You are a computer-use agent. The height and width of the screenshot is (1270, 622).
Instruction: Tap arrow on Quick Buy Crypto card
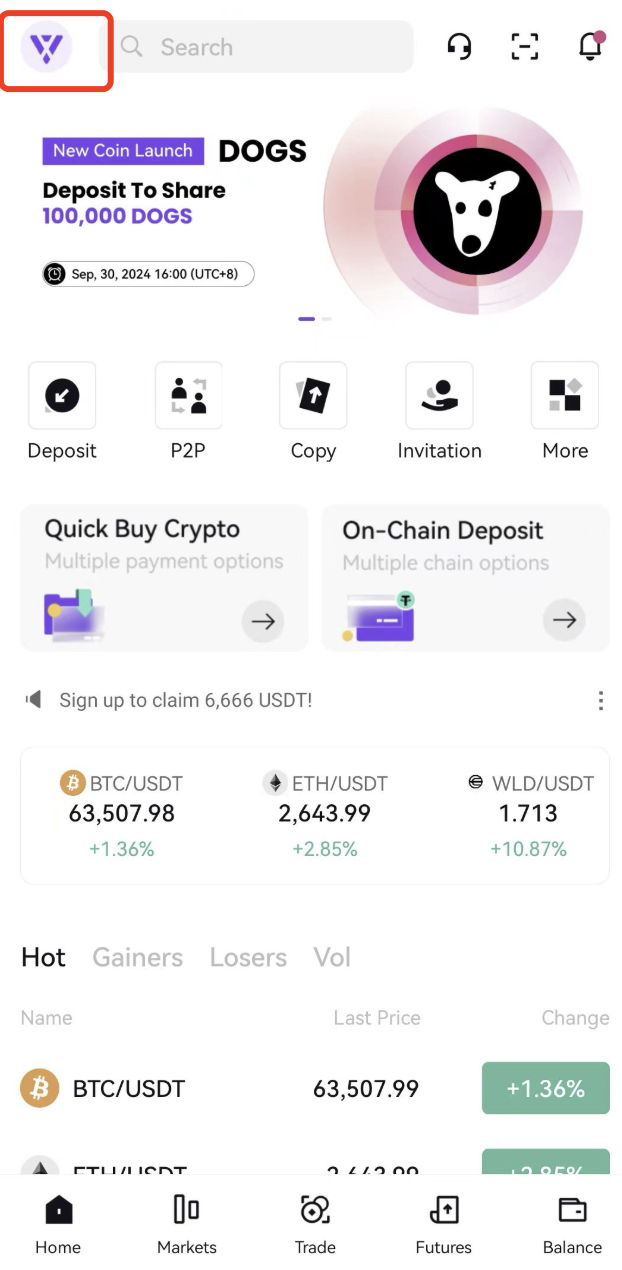click(263, 621)
